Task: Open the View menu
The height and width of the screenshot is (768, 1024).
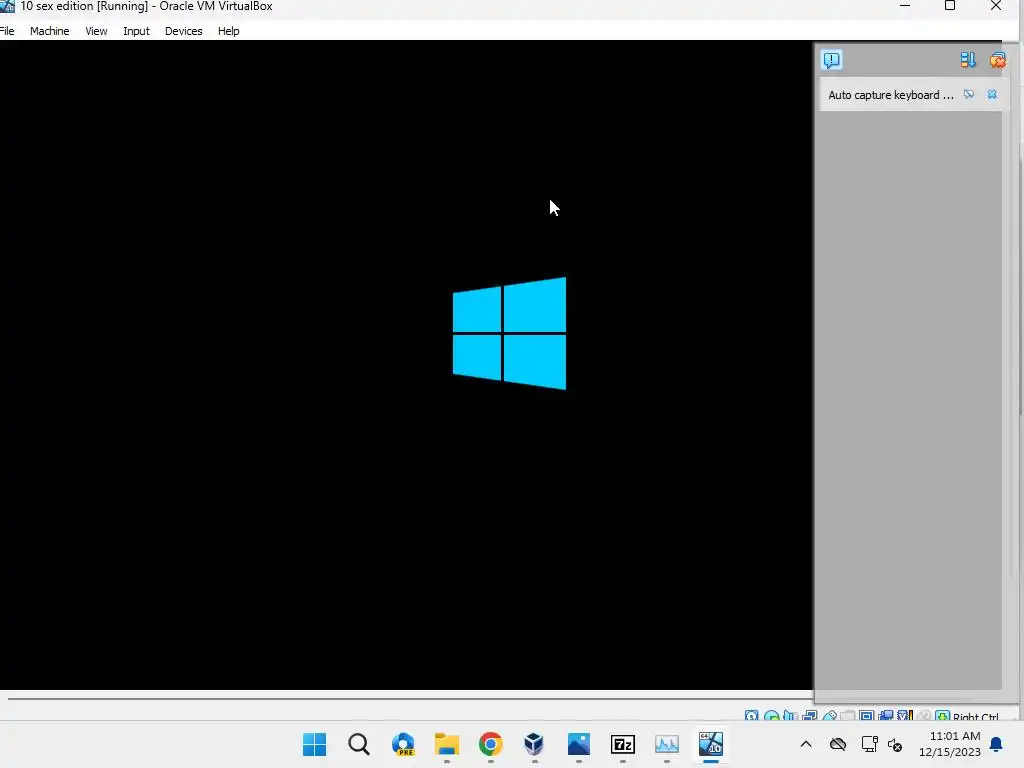Action: coord(96,31)
